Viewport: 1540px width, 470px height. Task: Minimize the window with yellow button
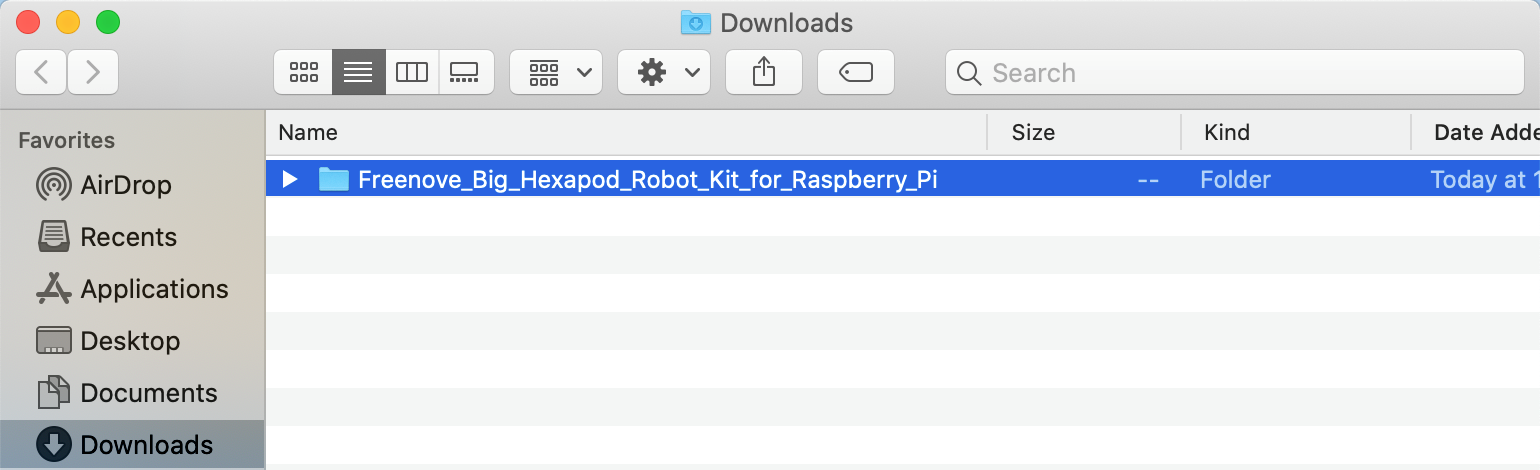tap(68, 22)
